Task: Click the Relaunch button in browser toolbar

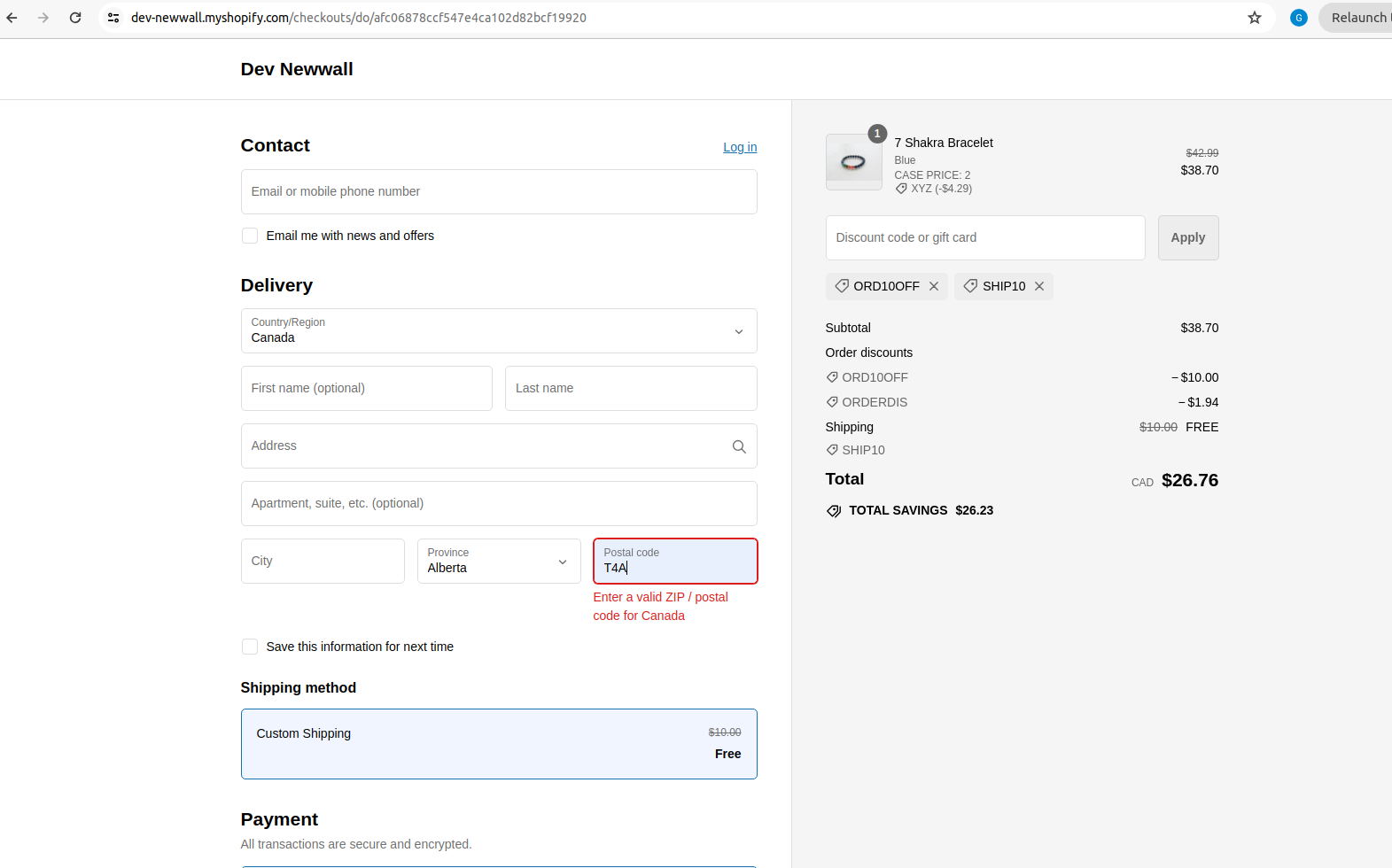Action: click(1358, 18)
